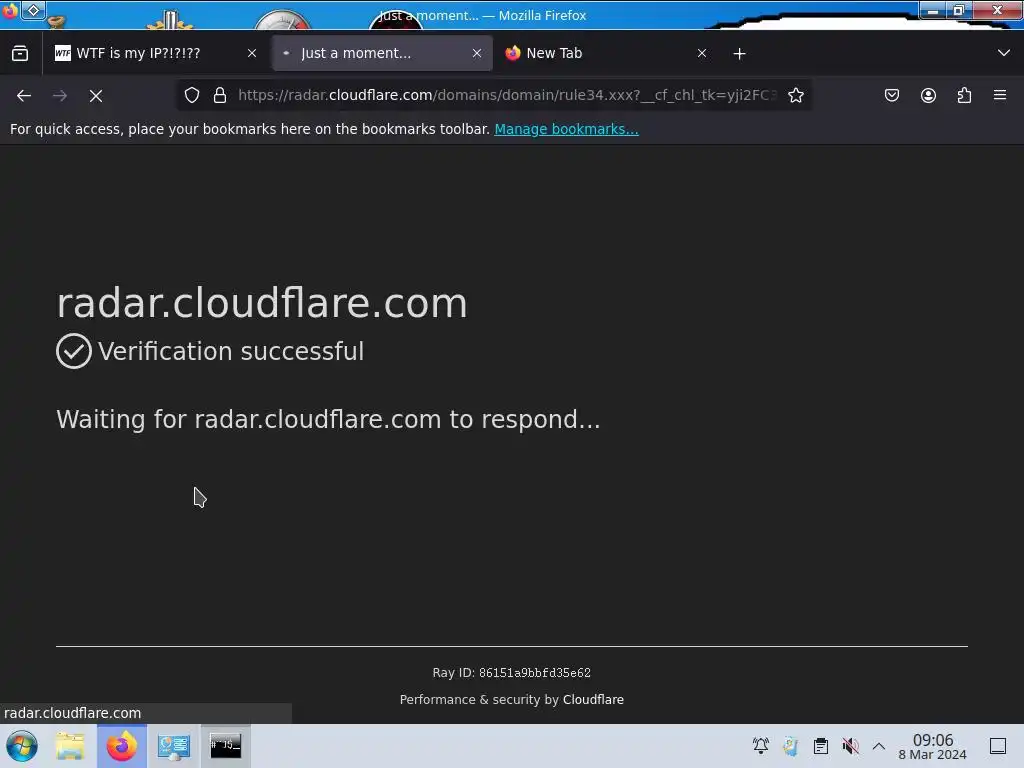This screenshot has height=768, width=1024.
Task: Open Save to Pocket
Action: point(892,95)
